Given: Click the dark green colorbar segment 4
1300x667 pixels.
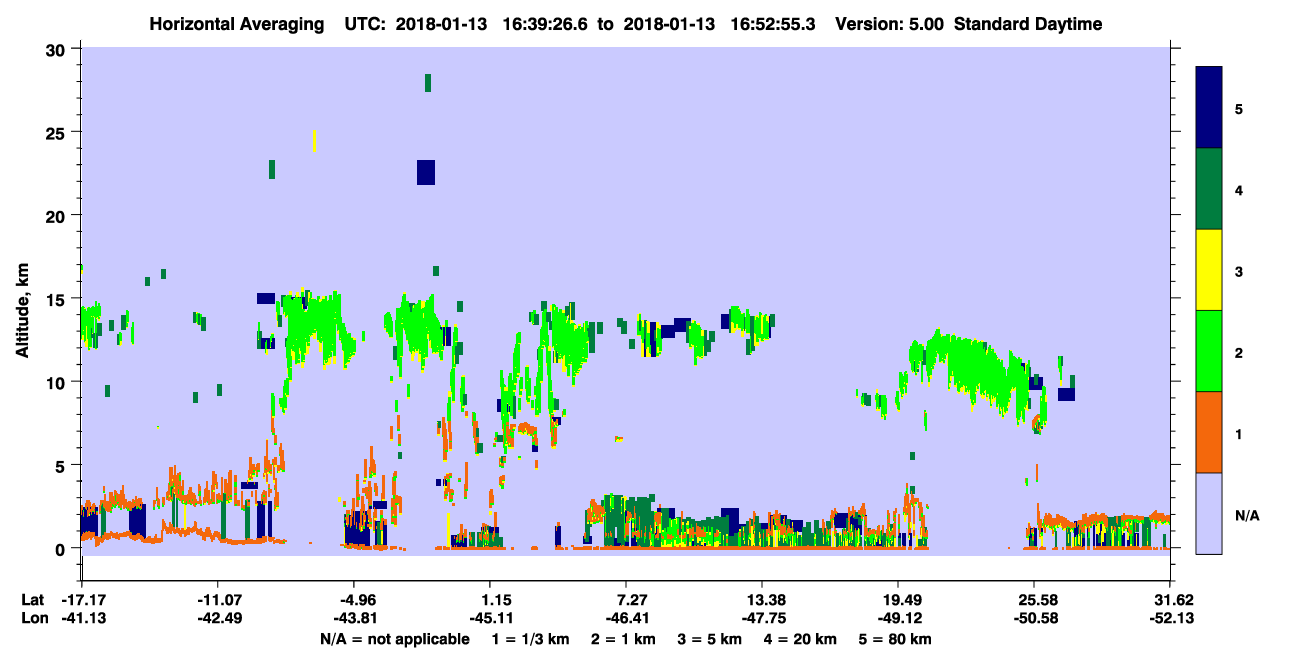Looking at the screenshot, I should coord(1209,189).
